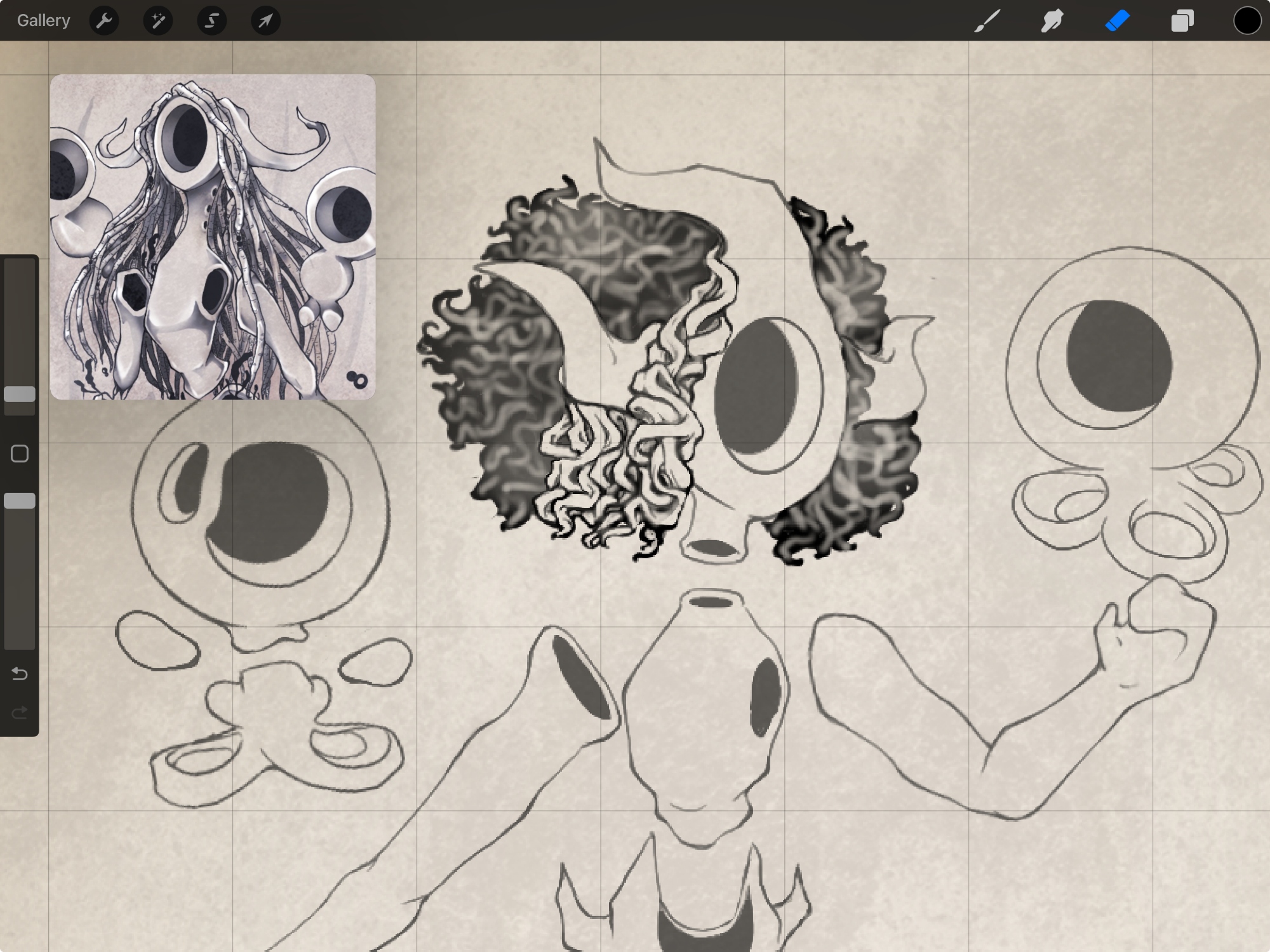
Task: Open the Layers panel
Action: click(1182, 20)
